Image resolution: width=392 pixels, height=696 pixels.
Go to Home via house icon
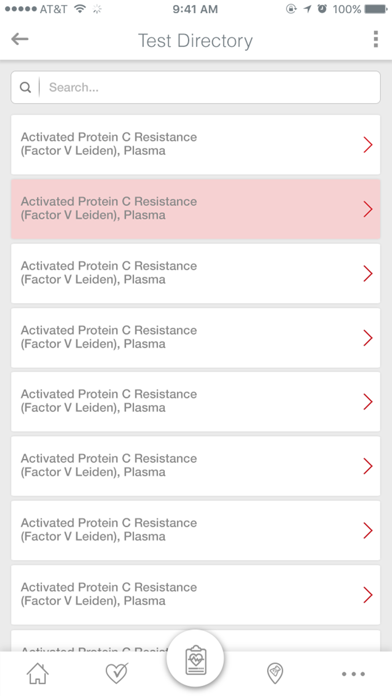[x=38, y=673]
